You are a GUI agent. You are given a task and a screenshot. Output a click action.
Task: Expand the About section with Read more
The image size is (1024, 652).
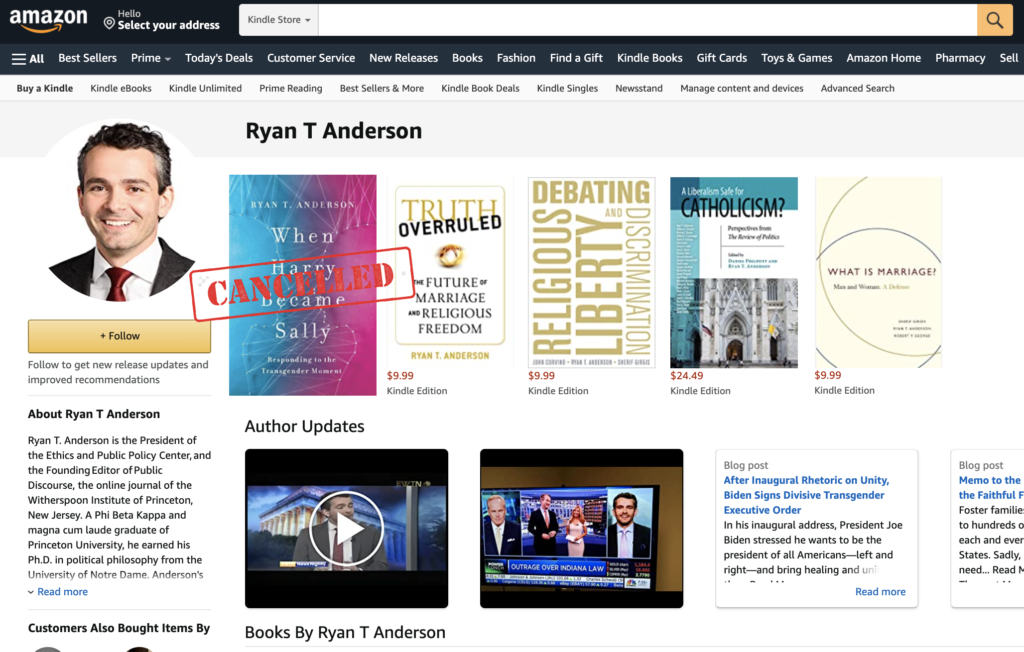[x=58, y=592]
